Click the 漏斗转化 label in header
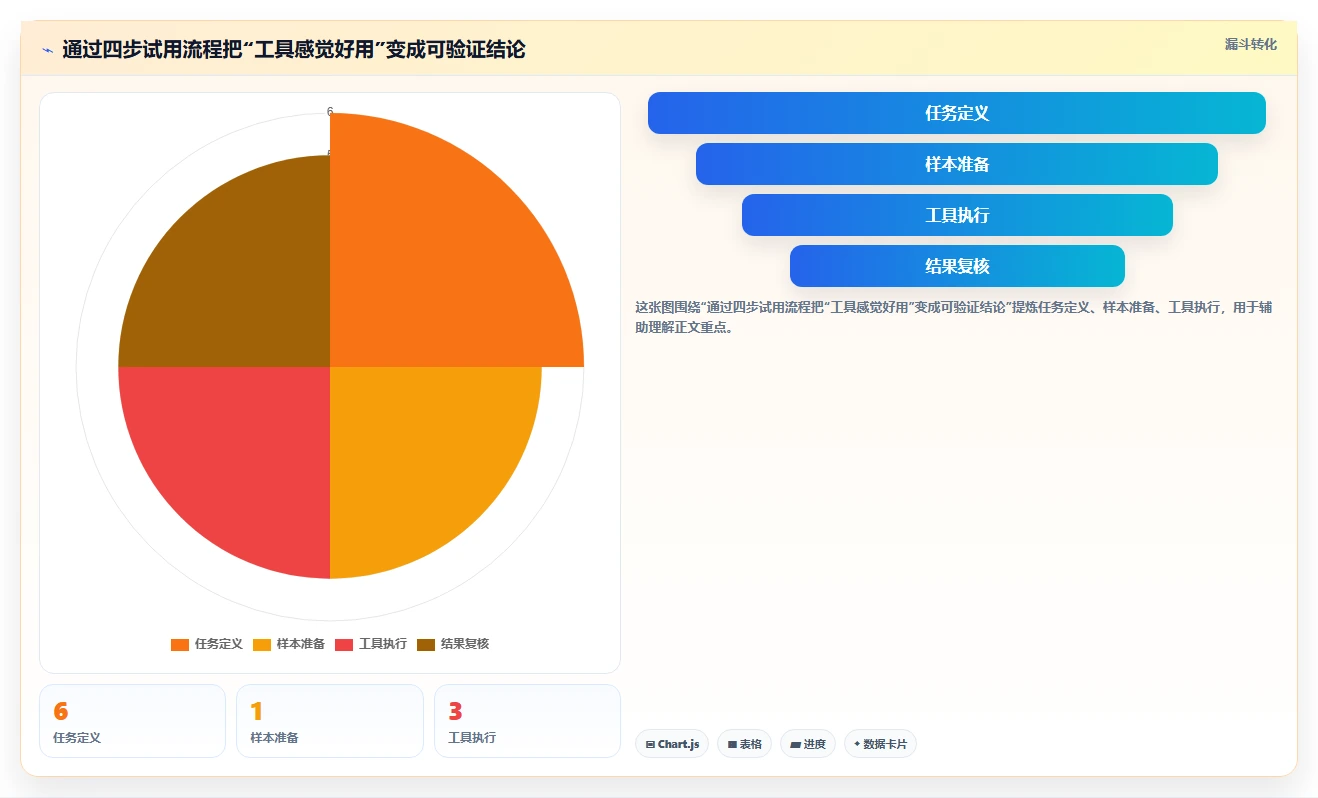This screenshot has width=1318, height=798. [1251, 44]
